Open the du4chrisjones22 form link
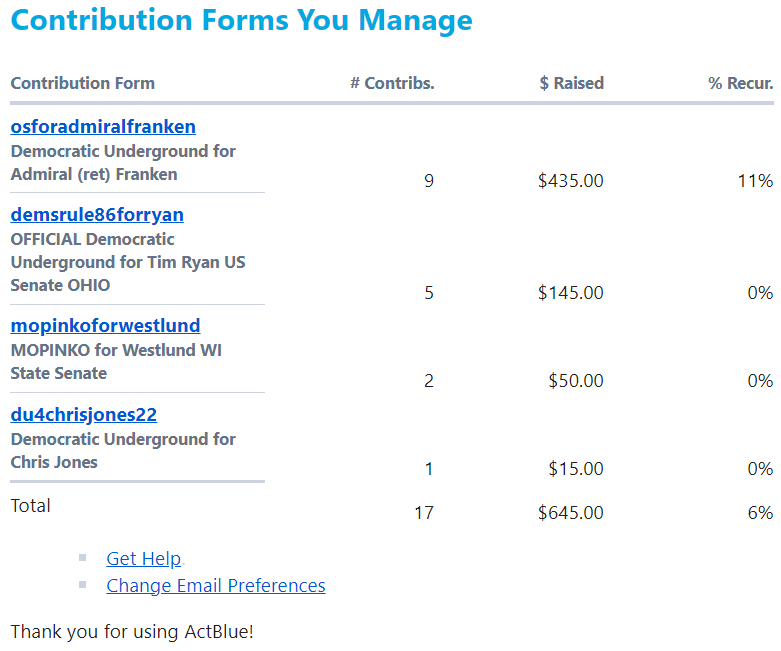The height and width of the screenshot is (651, 781). (84, 414)
